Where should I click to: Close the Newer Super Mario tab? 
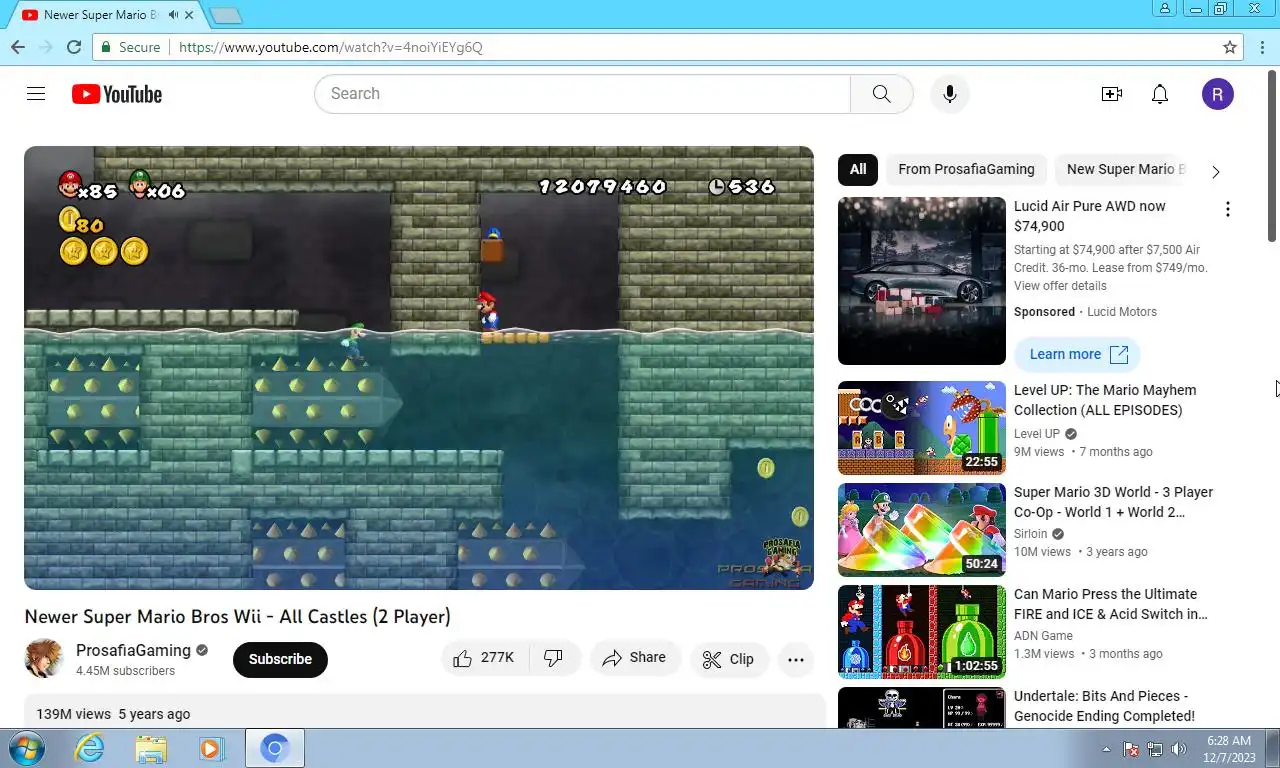coord(190,15)
